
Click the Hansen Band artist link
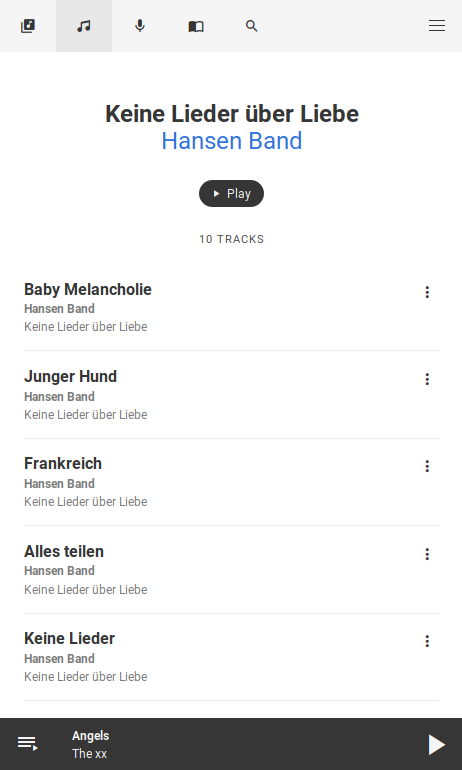tap(232, 141)
